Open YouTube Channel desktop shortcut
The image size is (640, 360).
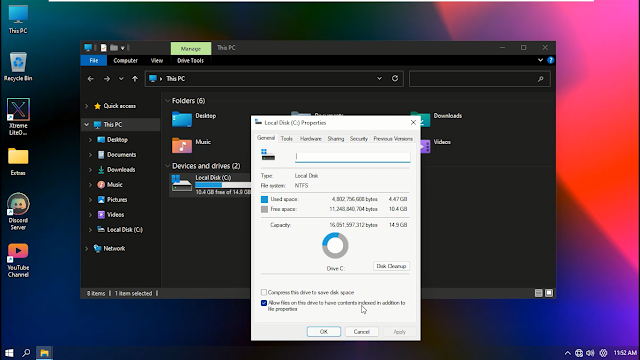18,260
